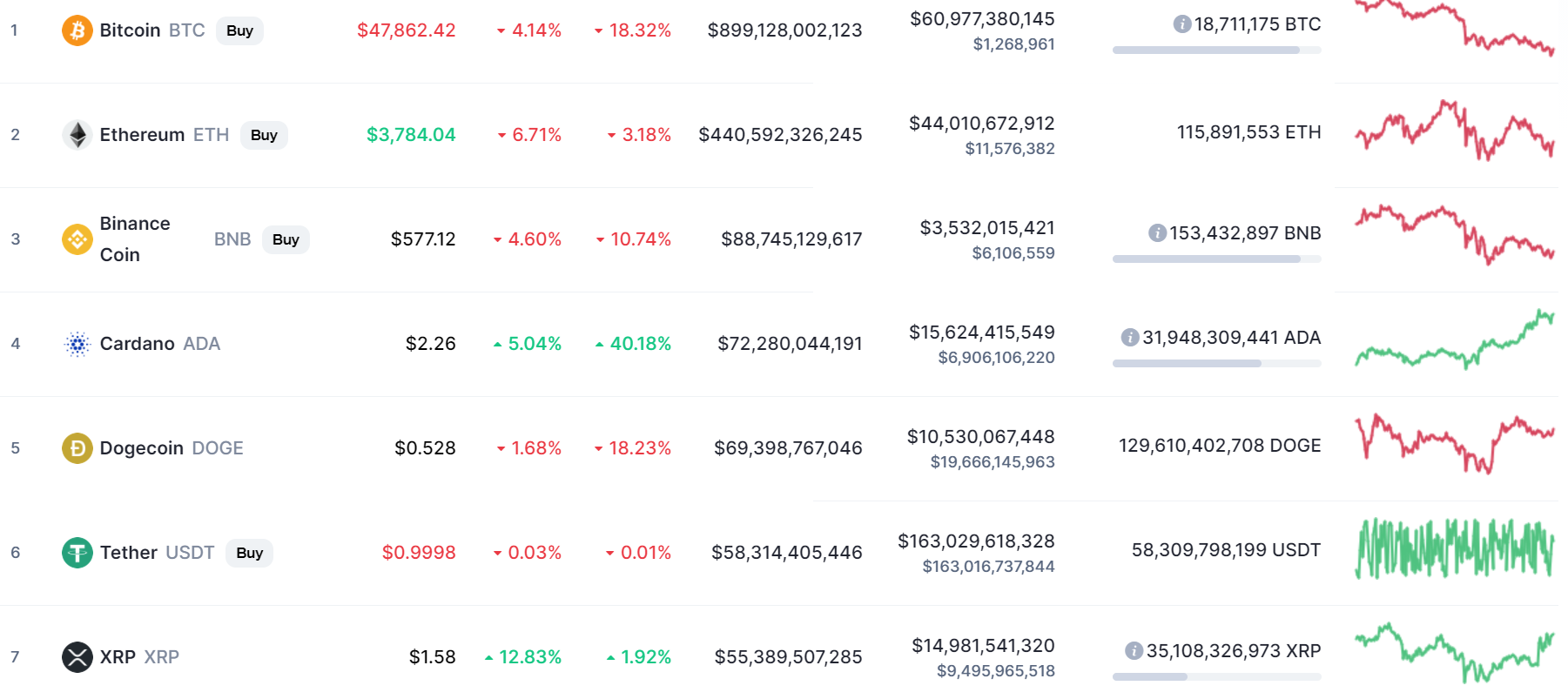
Task: Click the Bitcoin logo icon
Action: point(77,30)
